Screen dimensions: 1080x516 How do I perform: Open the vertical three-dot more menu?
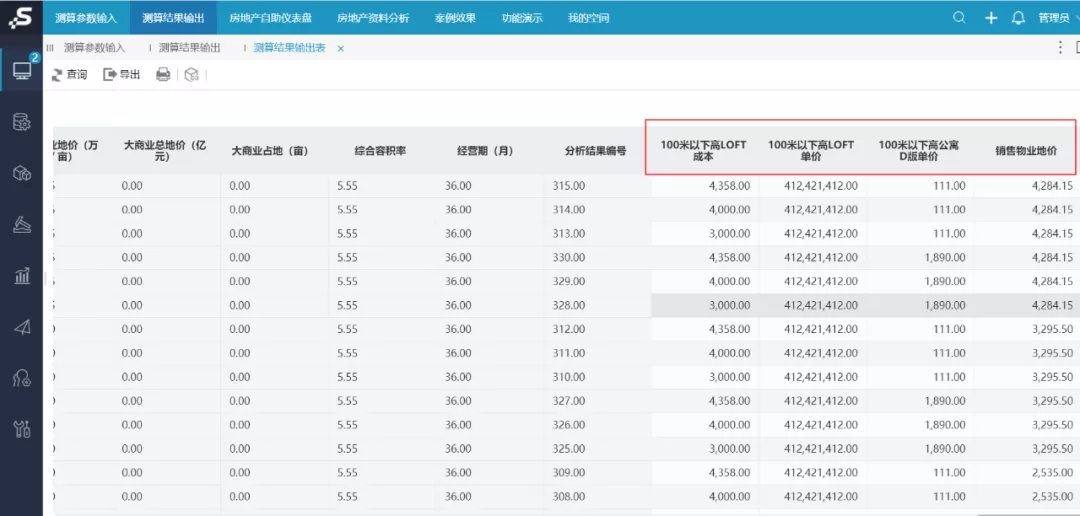coord(1060,48)
